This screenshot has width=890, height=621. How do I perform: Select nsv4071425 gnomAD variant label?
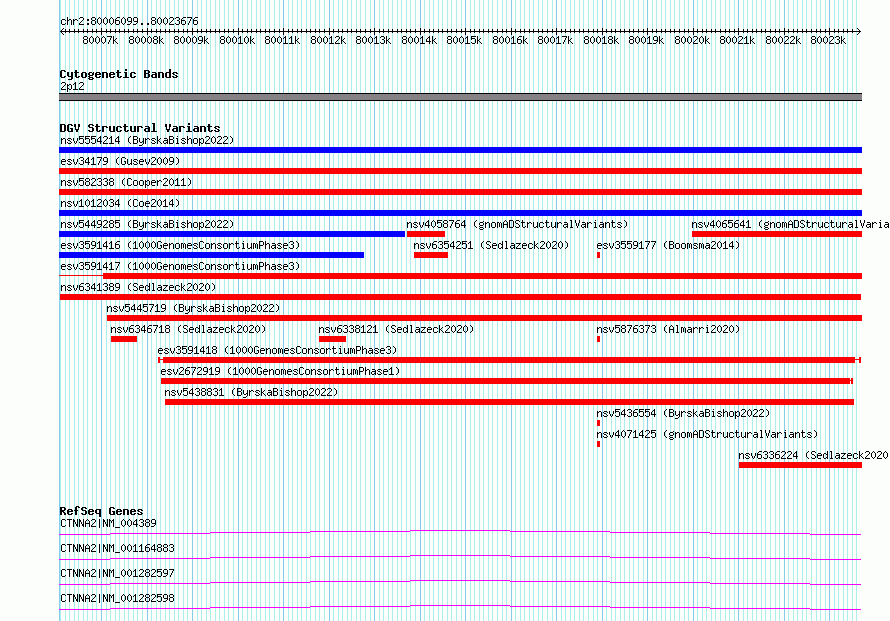707,434
